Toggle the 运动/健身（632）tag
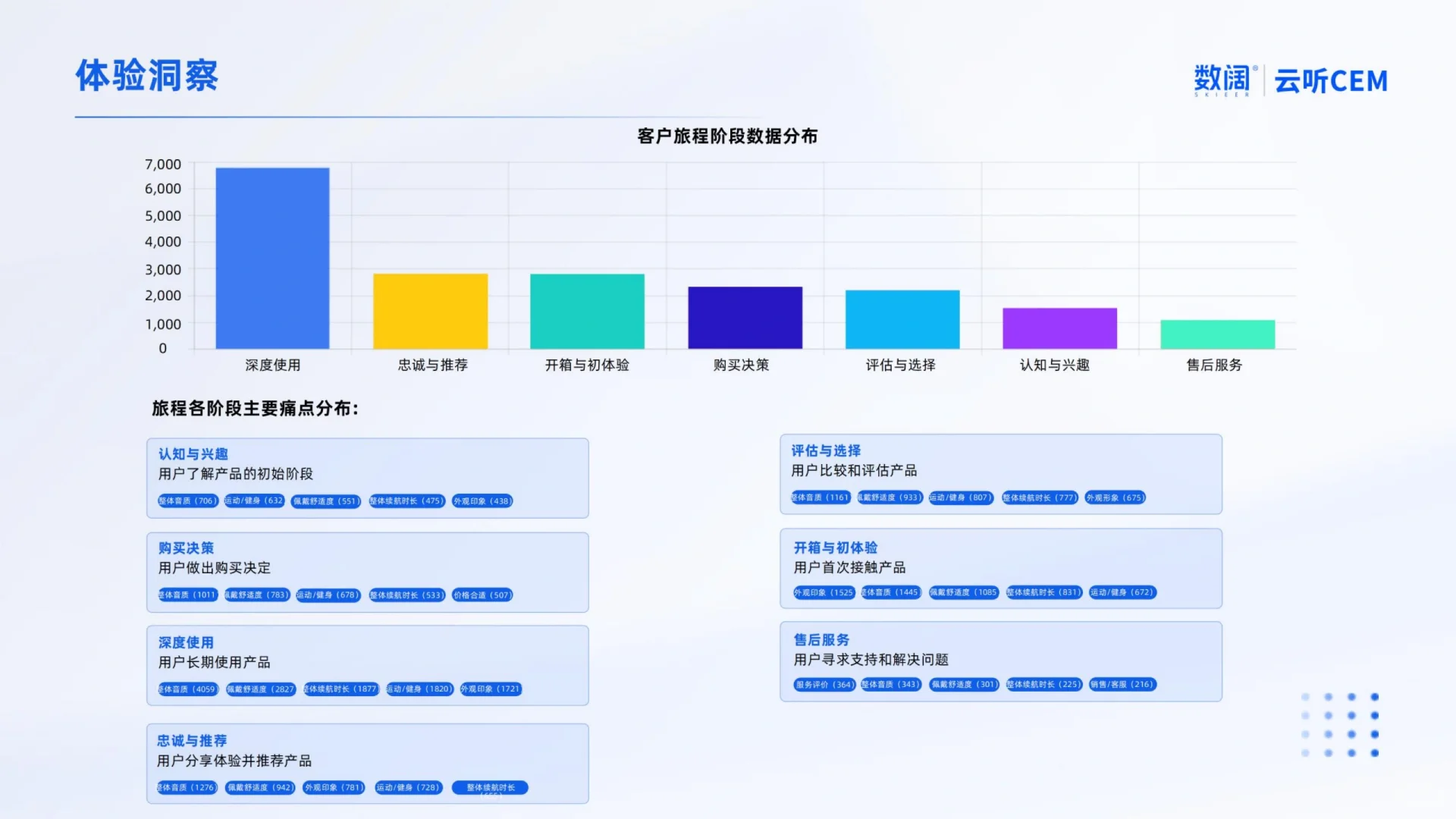Screen dimensions: 1456x819 (x=253, y=500)
